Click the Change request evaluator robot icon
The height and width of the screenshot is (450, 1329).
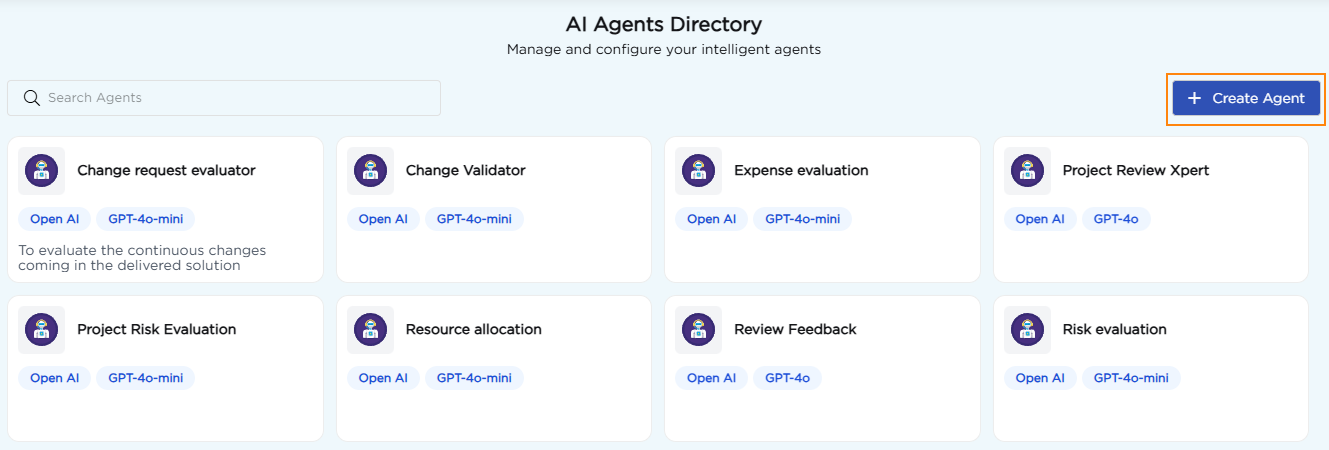pyautogui.click(x=41, y=171)
